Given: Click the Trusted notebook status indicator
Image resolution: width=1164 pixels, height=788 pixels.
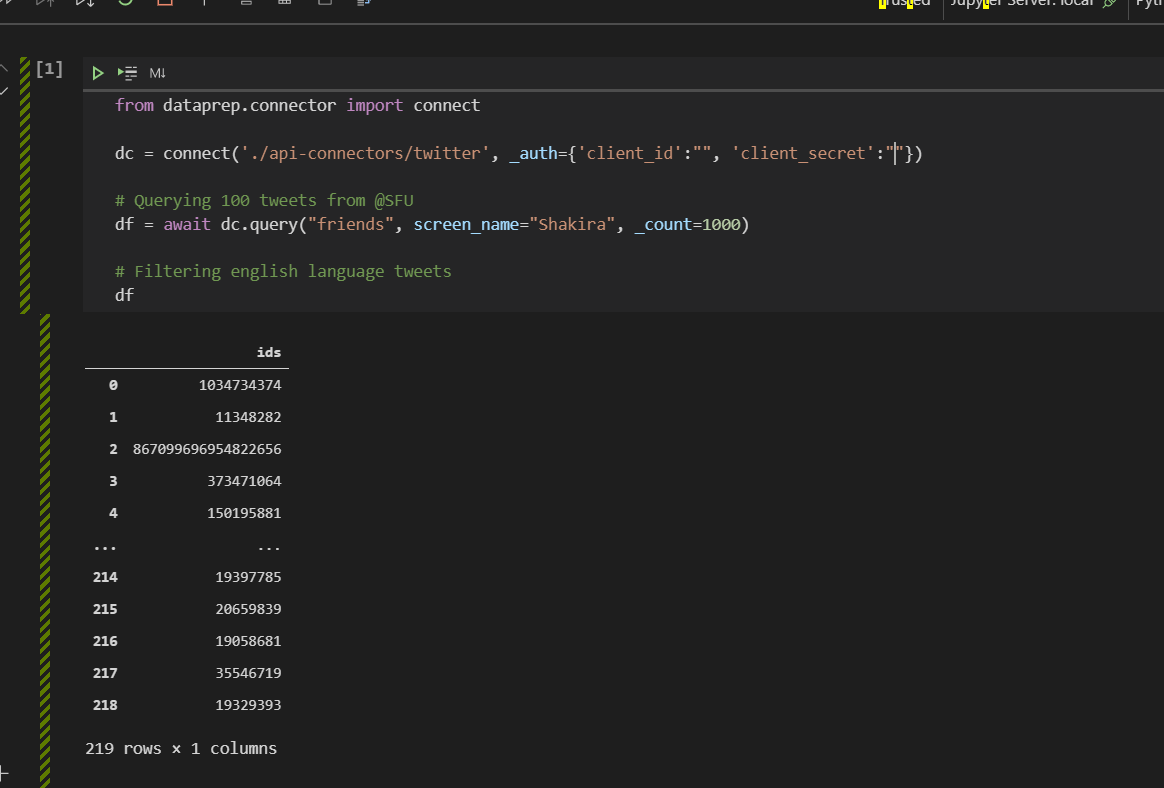Looking at the screenshot, I should point(903,3).
